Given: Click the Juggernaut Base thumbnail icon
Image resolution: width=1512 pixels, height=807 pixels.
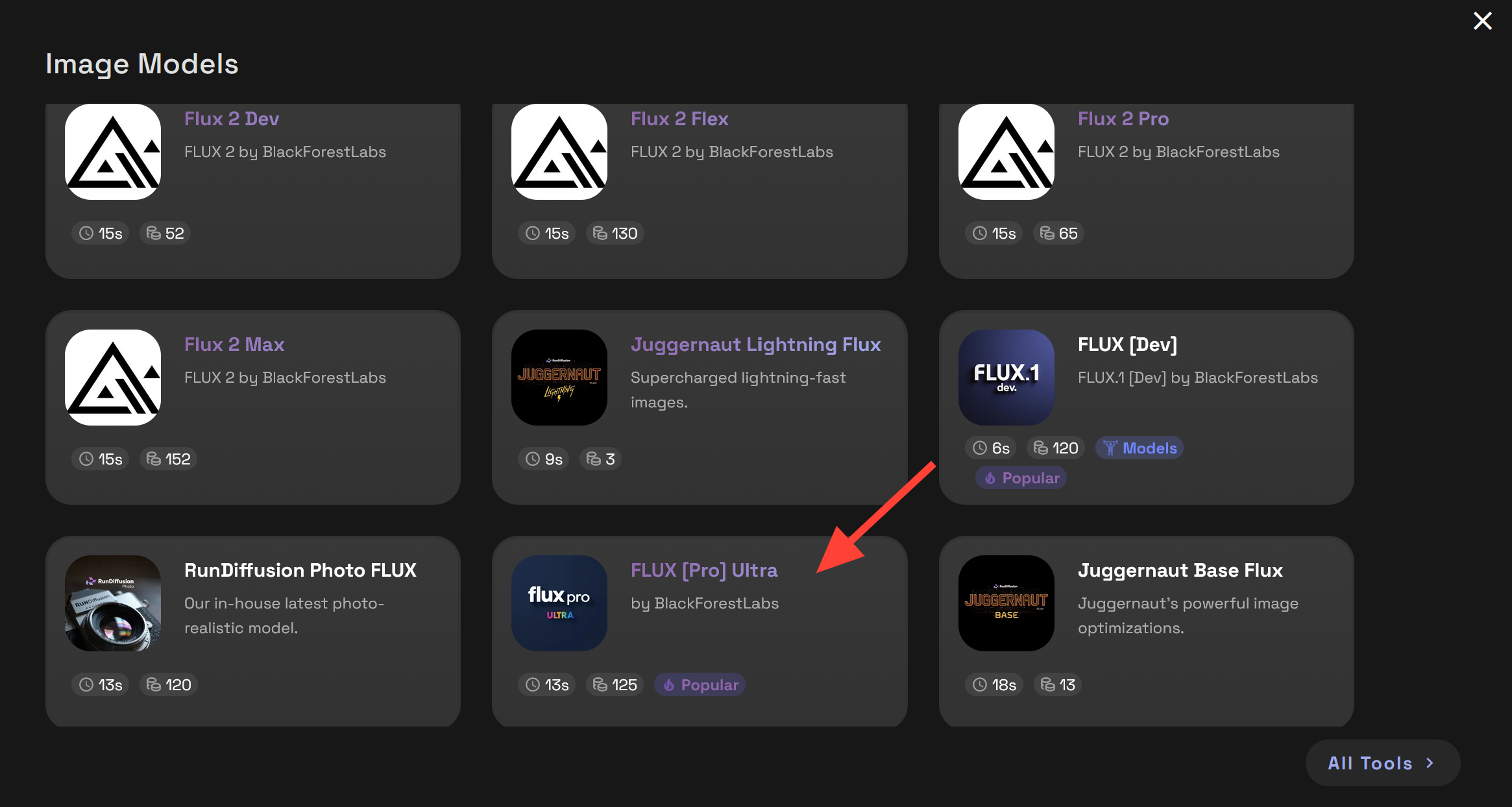Looking at the screenshot, I should click(1006, 603).
